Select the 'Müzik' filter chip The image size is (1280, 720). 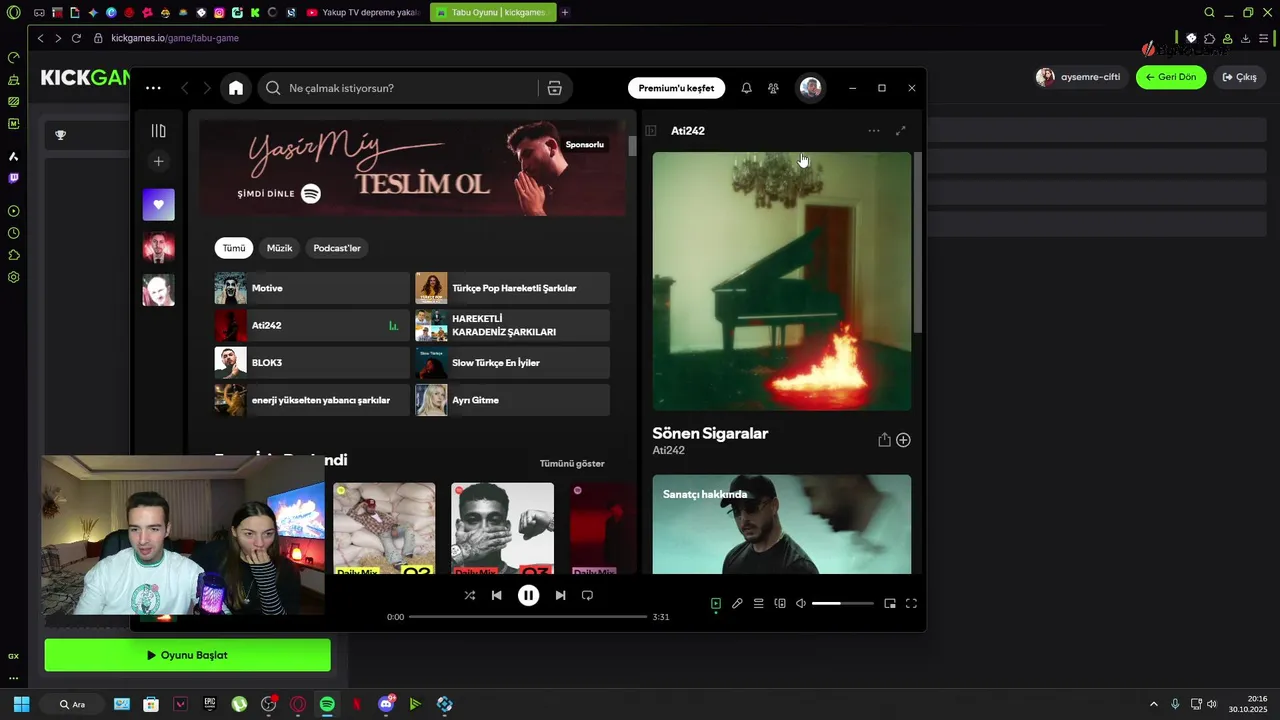tap(279, 248)
